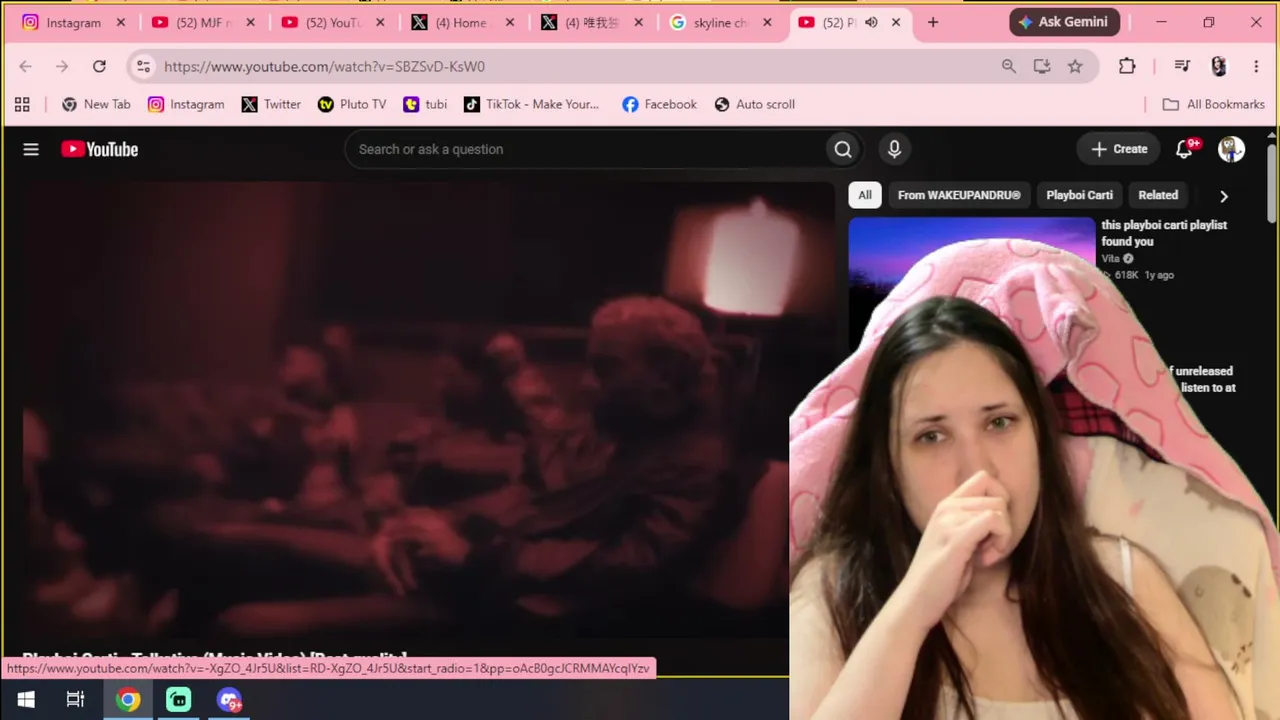View site information for youtube.com
Image resolution: width=1280 pixels, height=720 pixels.
[143, 66]
